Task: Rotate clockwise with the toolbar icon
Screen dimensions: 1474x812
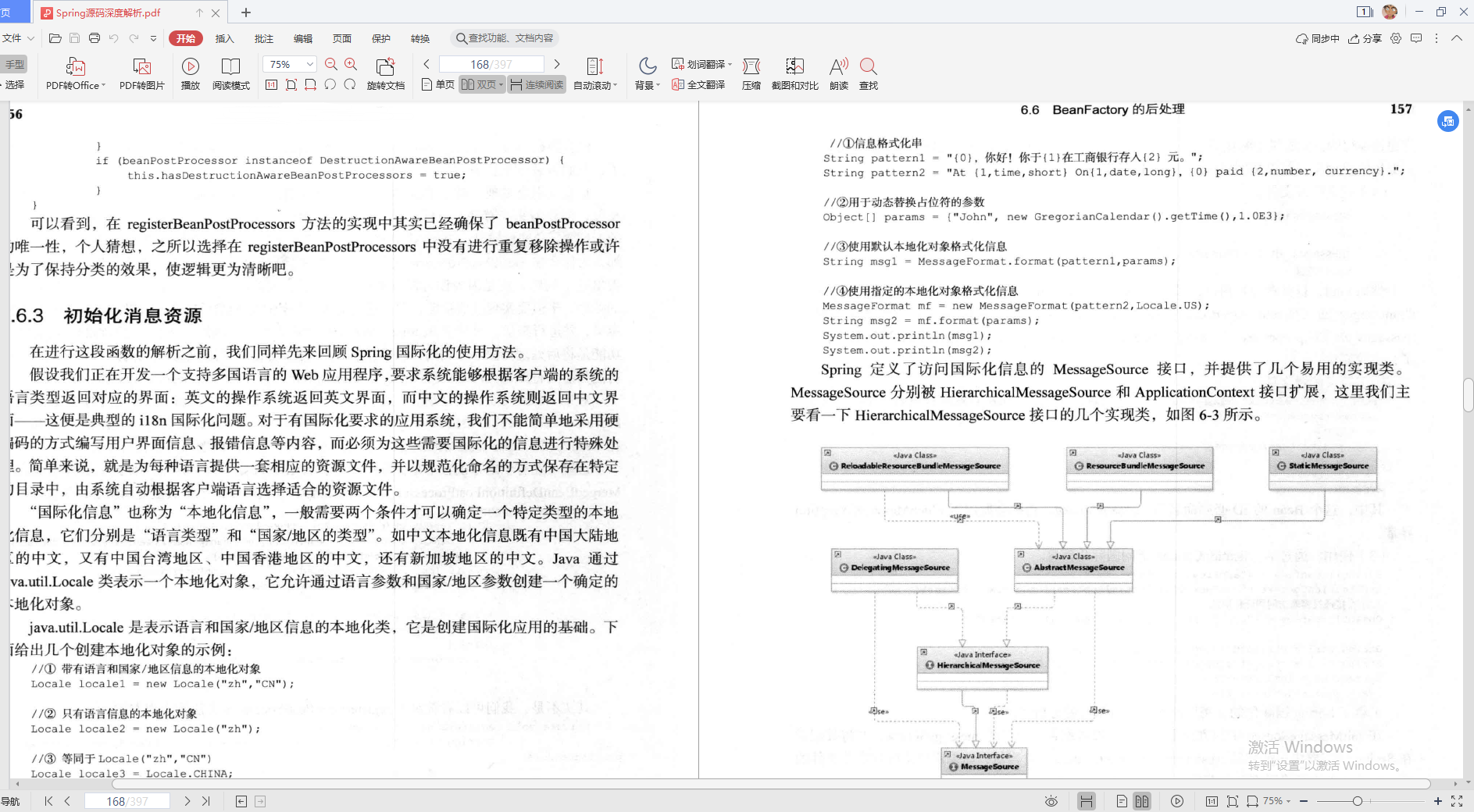Action: pyautogui.click(x=350, y=84)
